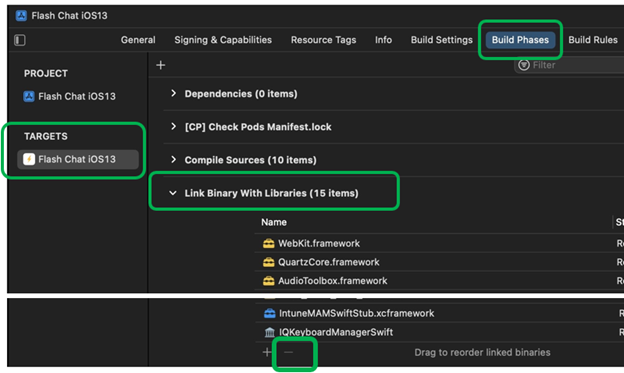The width and height of the screenshot is (624, 373).
Task: Click the Xcode project icon in title bar
Action: [x=21, y=16]
